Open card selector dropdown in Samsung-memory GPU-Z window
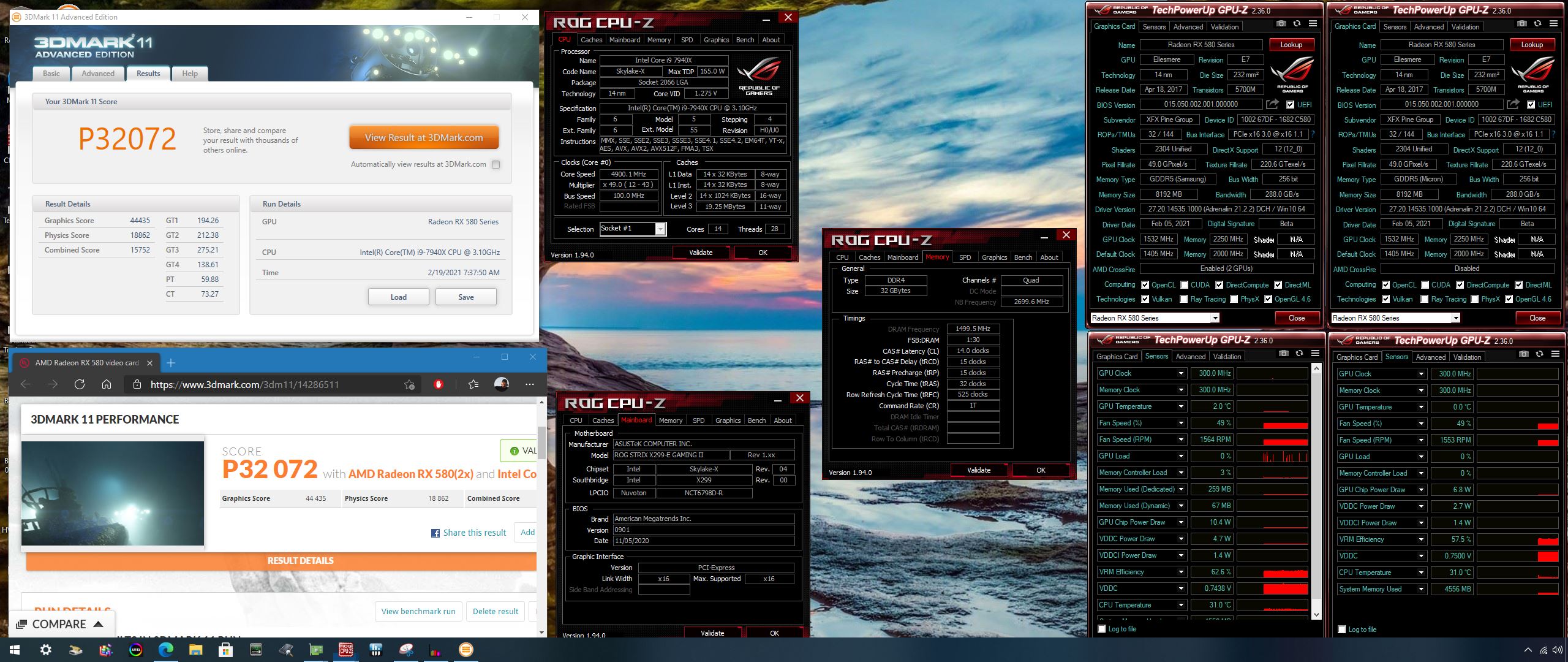This screenshot has width=1568, height=662. 1215,318
